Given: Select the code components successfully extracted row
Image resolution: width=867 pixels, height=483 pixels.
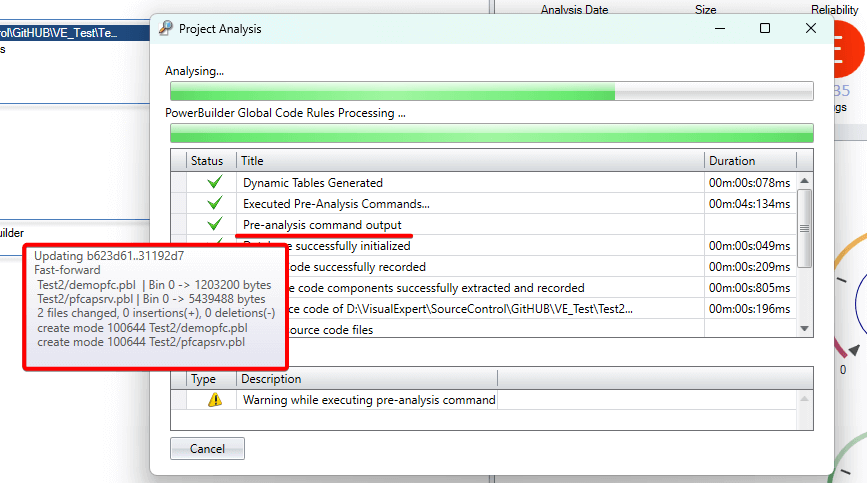Looking at the screenshot, I should [542, 287].
